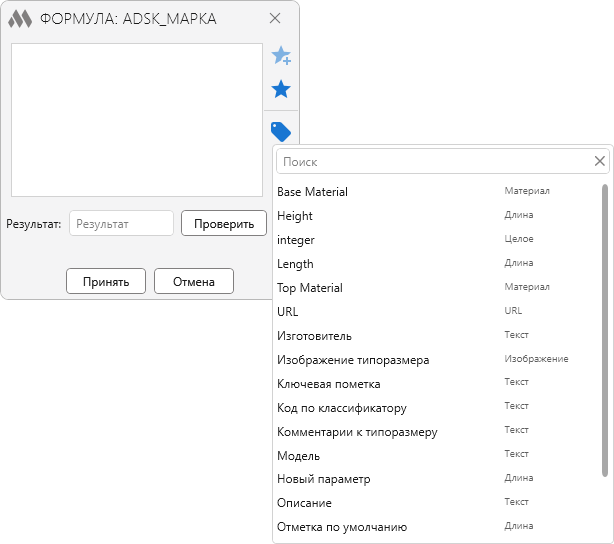Select the Код по классификатору parameter
This screenshot has width=614, height=544.
438,408
